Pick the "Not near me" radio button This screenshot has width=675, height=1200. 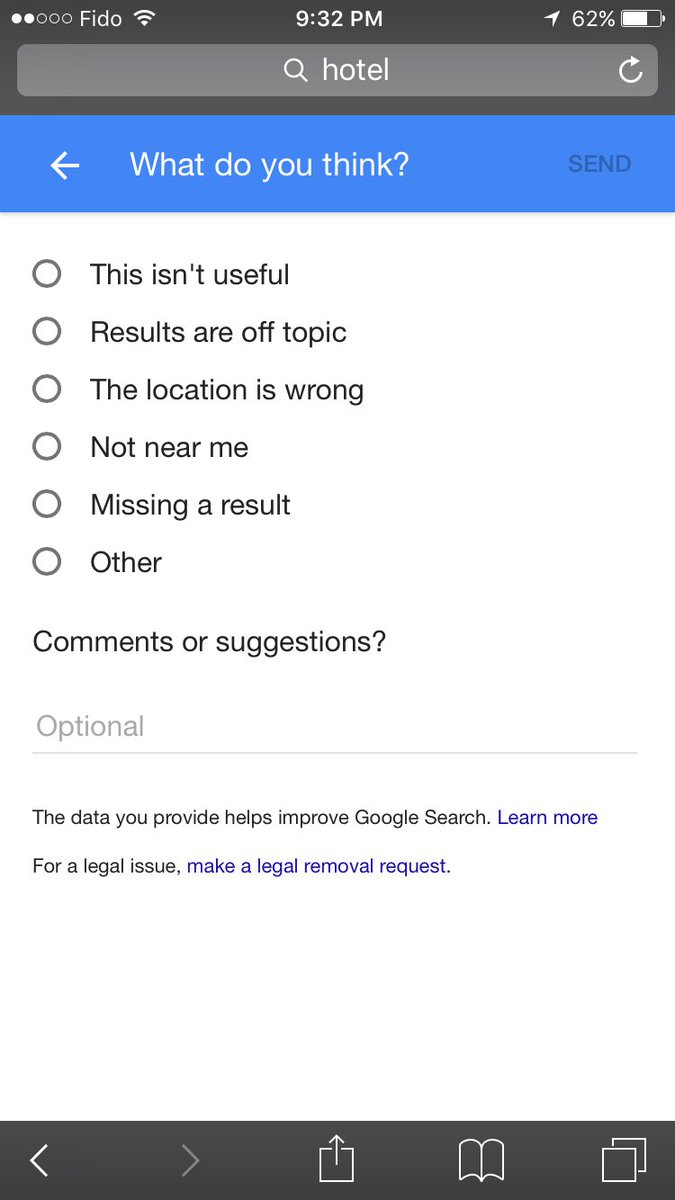pos(47,447)
